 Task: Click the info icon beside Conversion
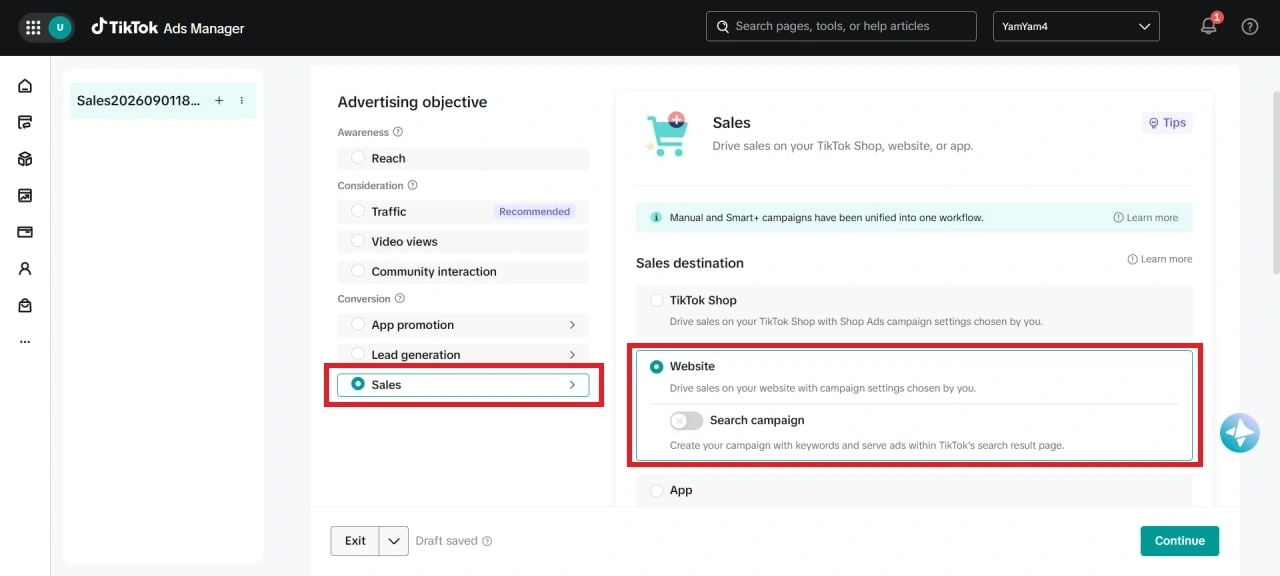point(400,299)
